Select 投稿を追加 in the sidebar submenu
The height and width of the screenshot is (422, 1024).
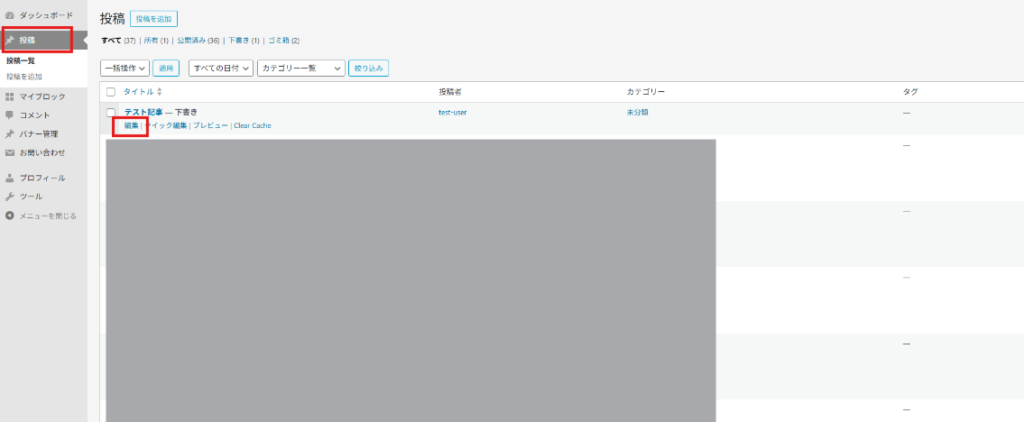(x=24, y=77)
